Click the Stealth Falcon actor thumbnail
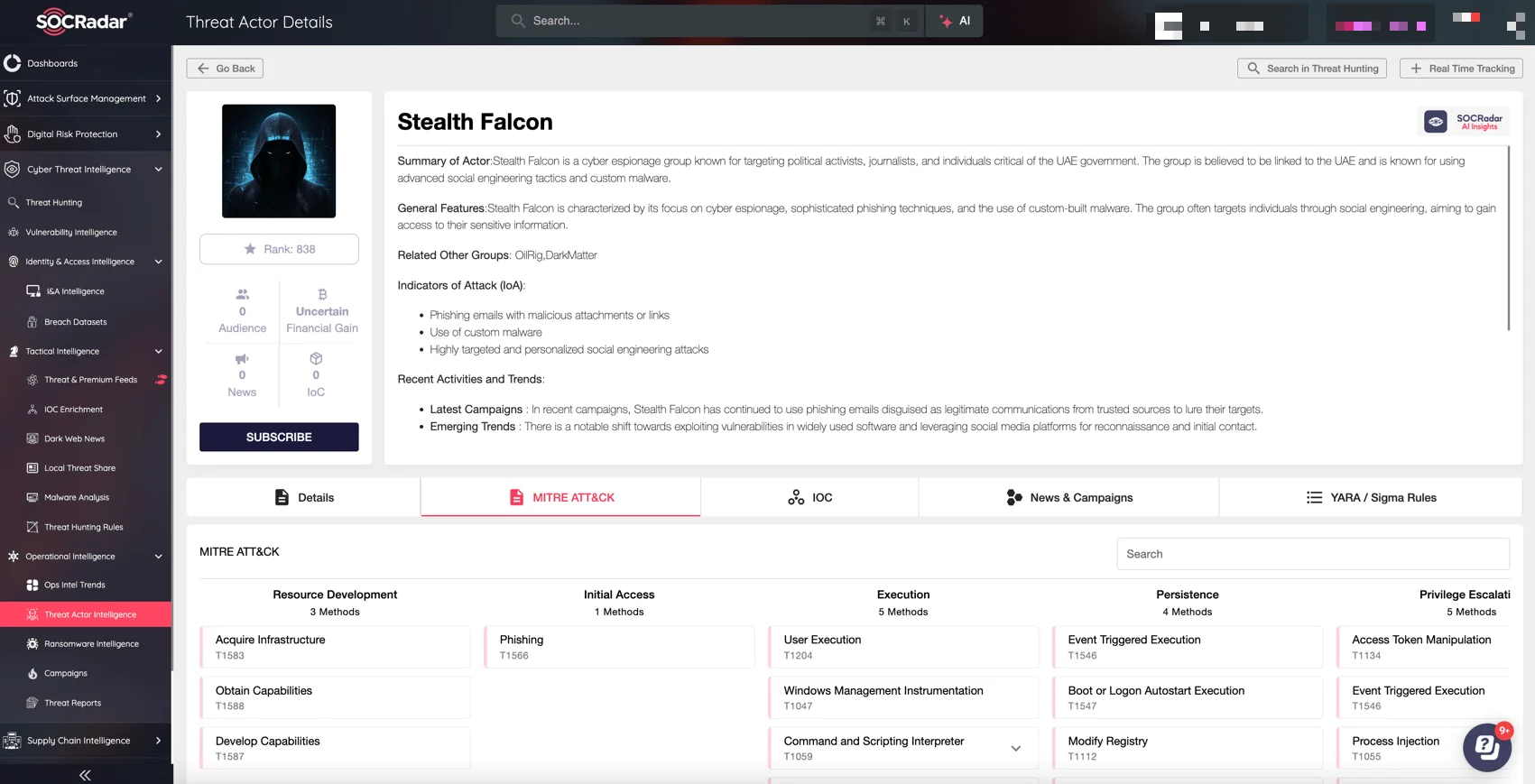 coord(279,161)
